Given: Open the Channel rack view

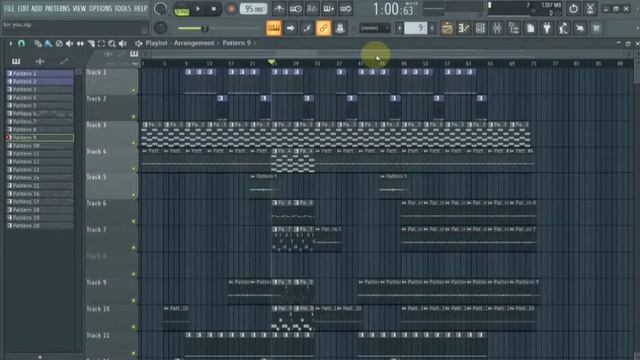Looking at the screenshot, I should coord(480,28).
